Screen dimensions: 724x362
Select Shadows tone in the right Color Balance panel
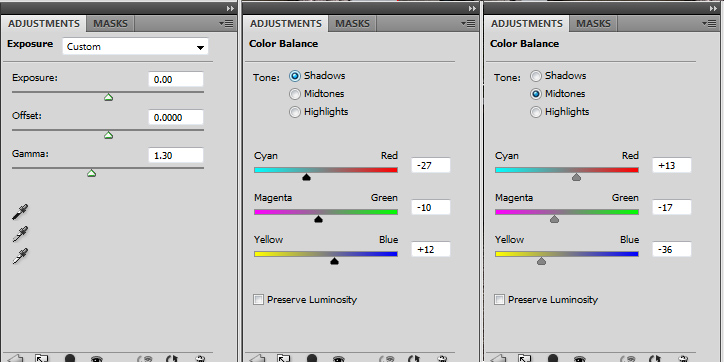click(536, 76)
